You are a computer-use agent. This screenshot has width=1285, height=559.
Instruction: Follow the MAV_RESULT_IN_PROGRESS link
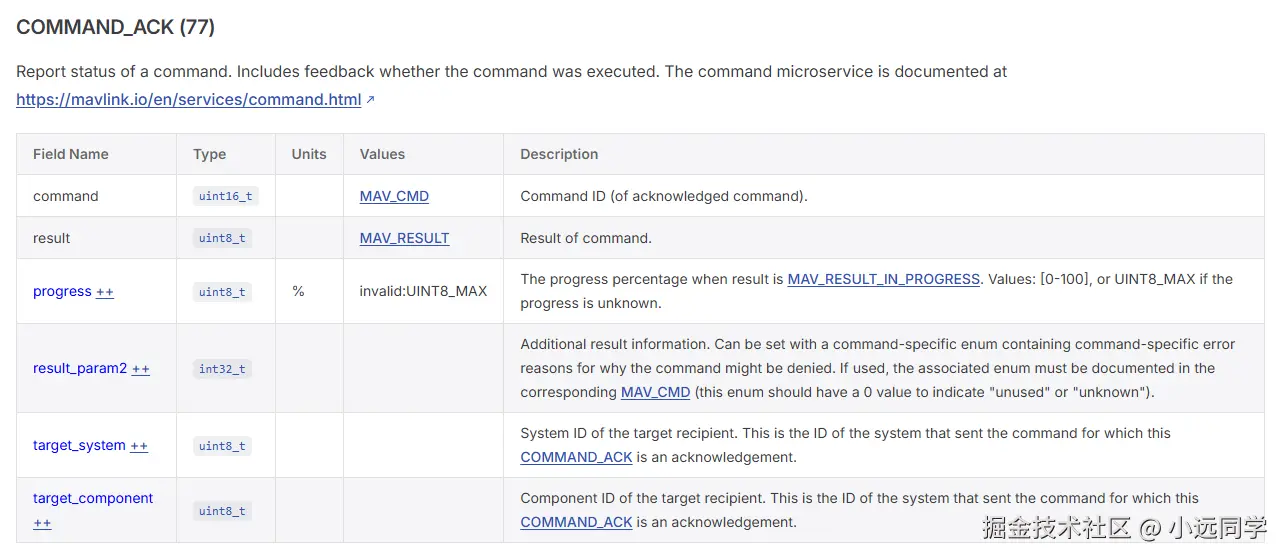[883, 280]
